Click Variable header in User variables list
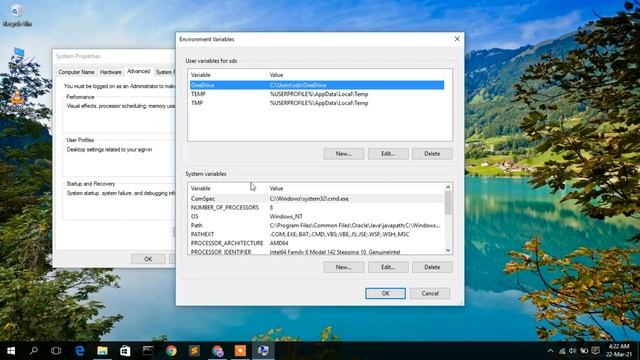The image size is (640, 360). [x=200, y=75]
